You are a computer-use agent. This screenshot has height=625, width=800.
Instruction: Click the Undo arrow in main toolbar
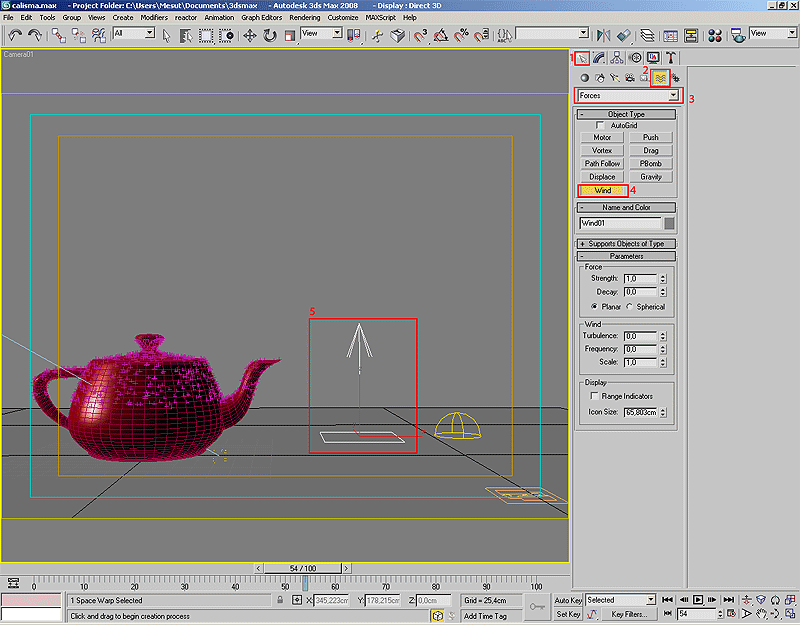point(14,35)
